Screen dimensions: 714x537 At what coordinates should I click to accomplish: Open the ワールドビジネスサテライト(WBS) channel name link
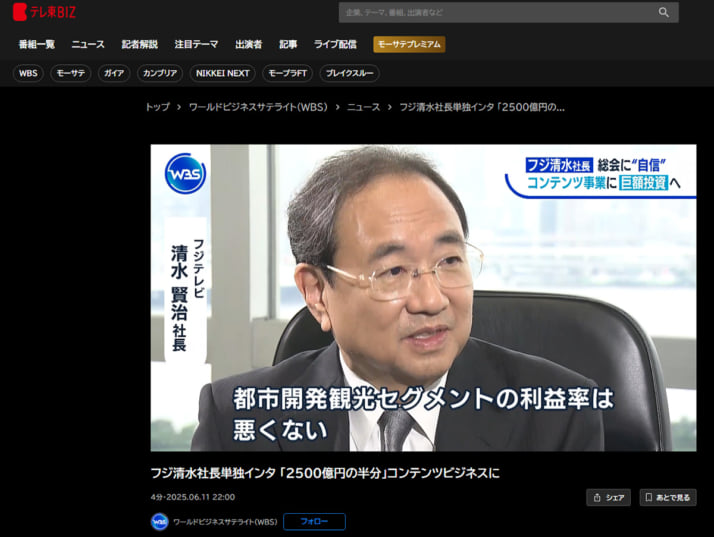(225, 522)
